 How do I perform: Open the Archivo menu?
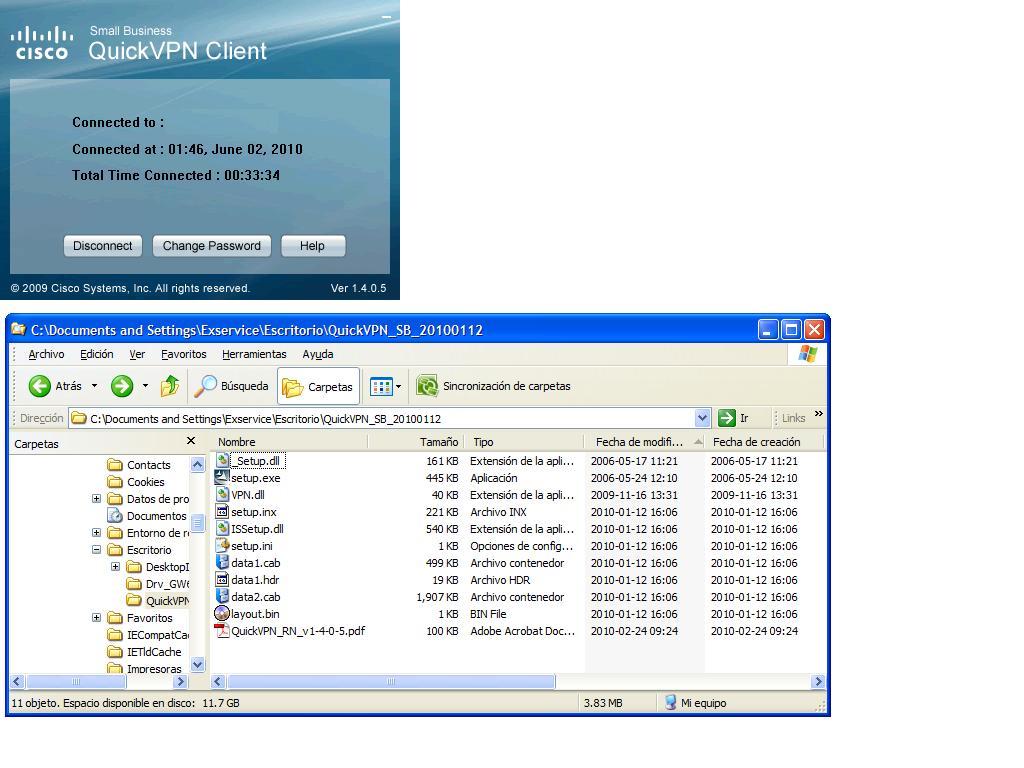point(46,354)
